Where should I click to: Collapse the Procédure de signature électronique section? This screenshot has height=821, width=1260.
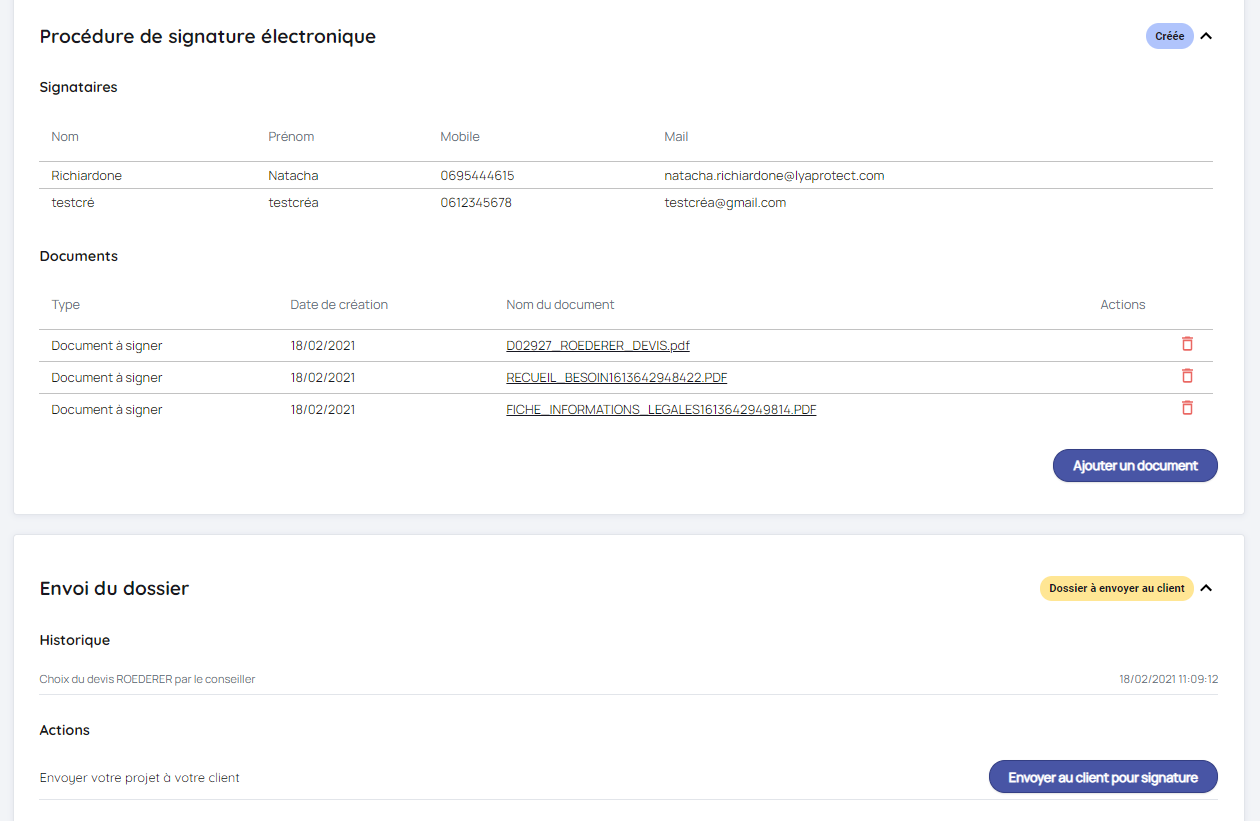click(1206, 37)
